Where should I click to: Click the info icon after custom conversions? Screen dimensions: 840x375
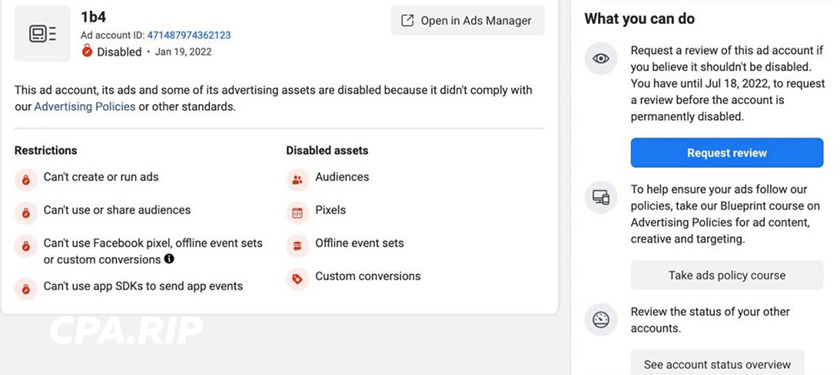click(x=169, y=259)
